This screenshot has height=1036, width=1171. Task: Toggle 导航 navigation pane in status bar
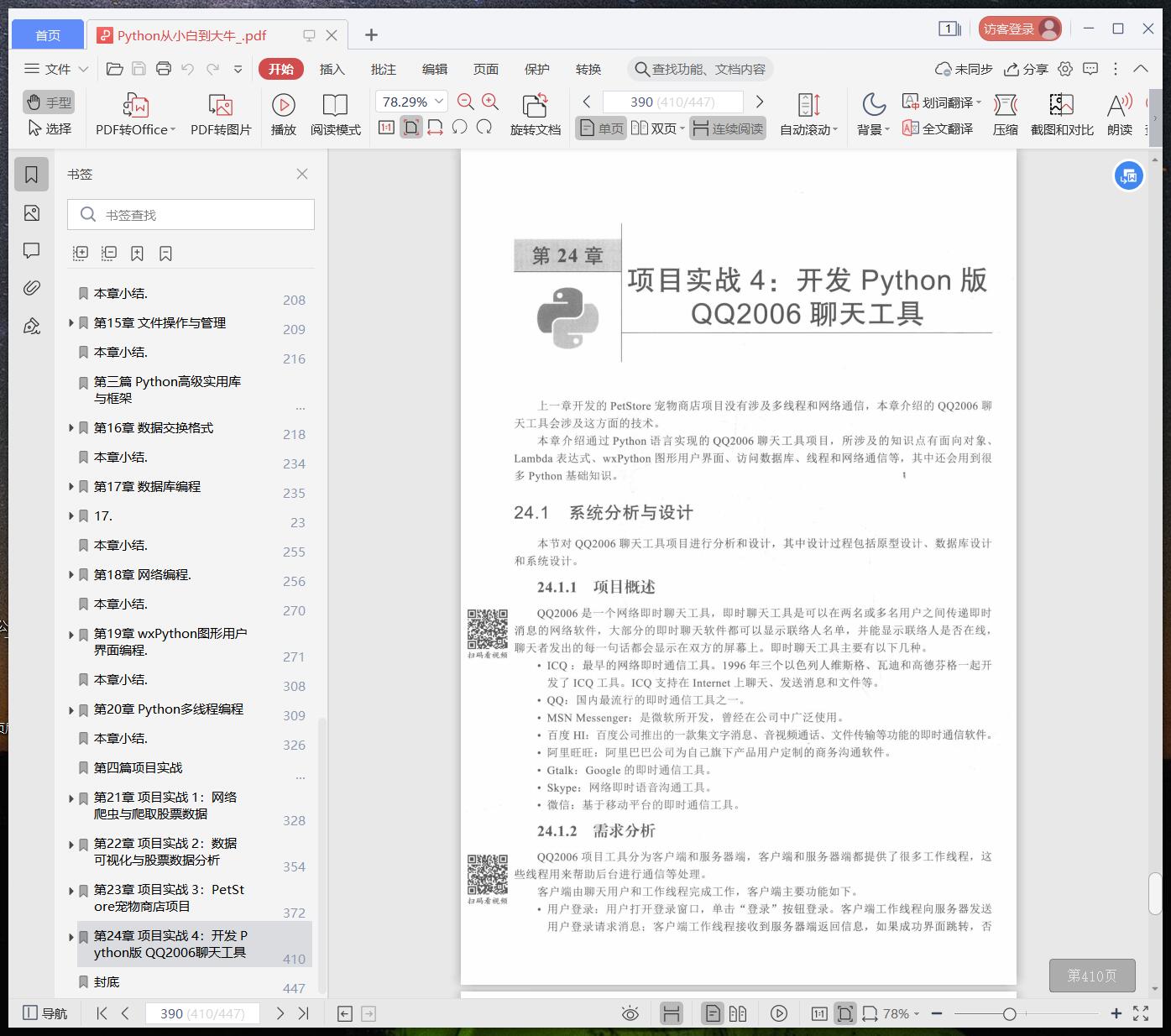tap(45, 1013)
